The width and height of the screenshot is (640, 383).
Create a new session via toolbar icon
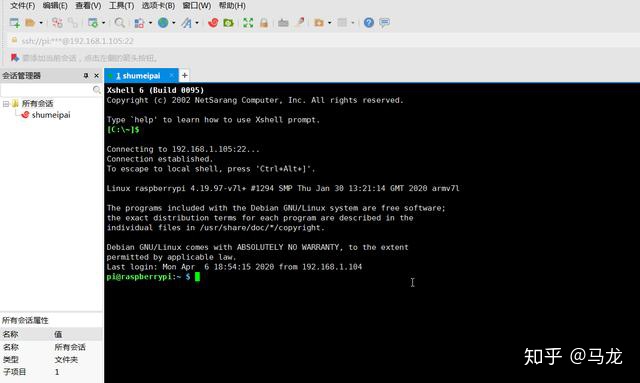pyautogui.click(x=15, y=23)
